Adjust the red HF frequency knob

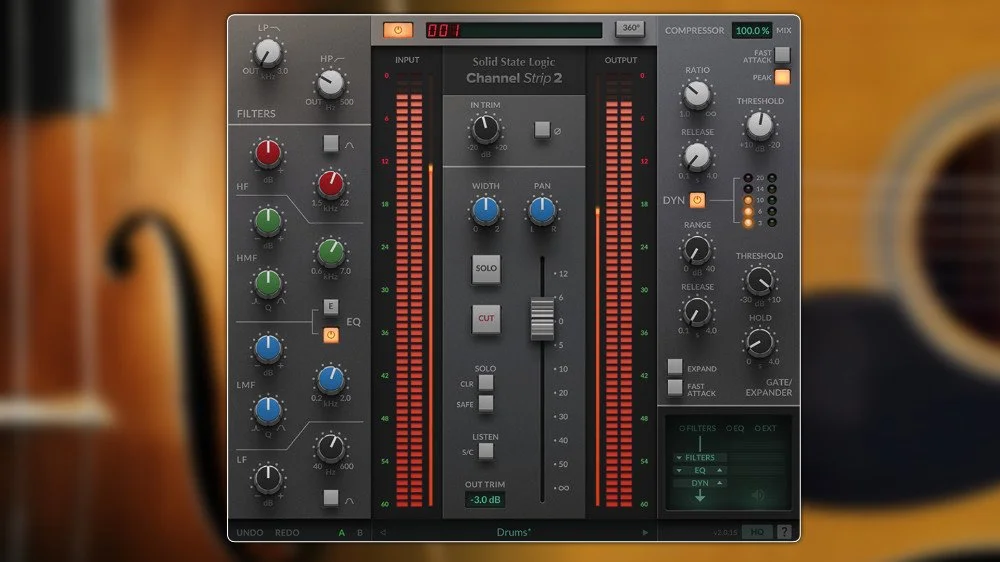pos(330,184)
